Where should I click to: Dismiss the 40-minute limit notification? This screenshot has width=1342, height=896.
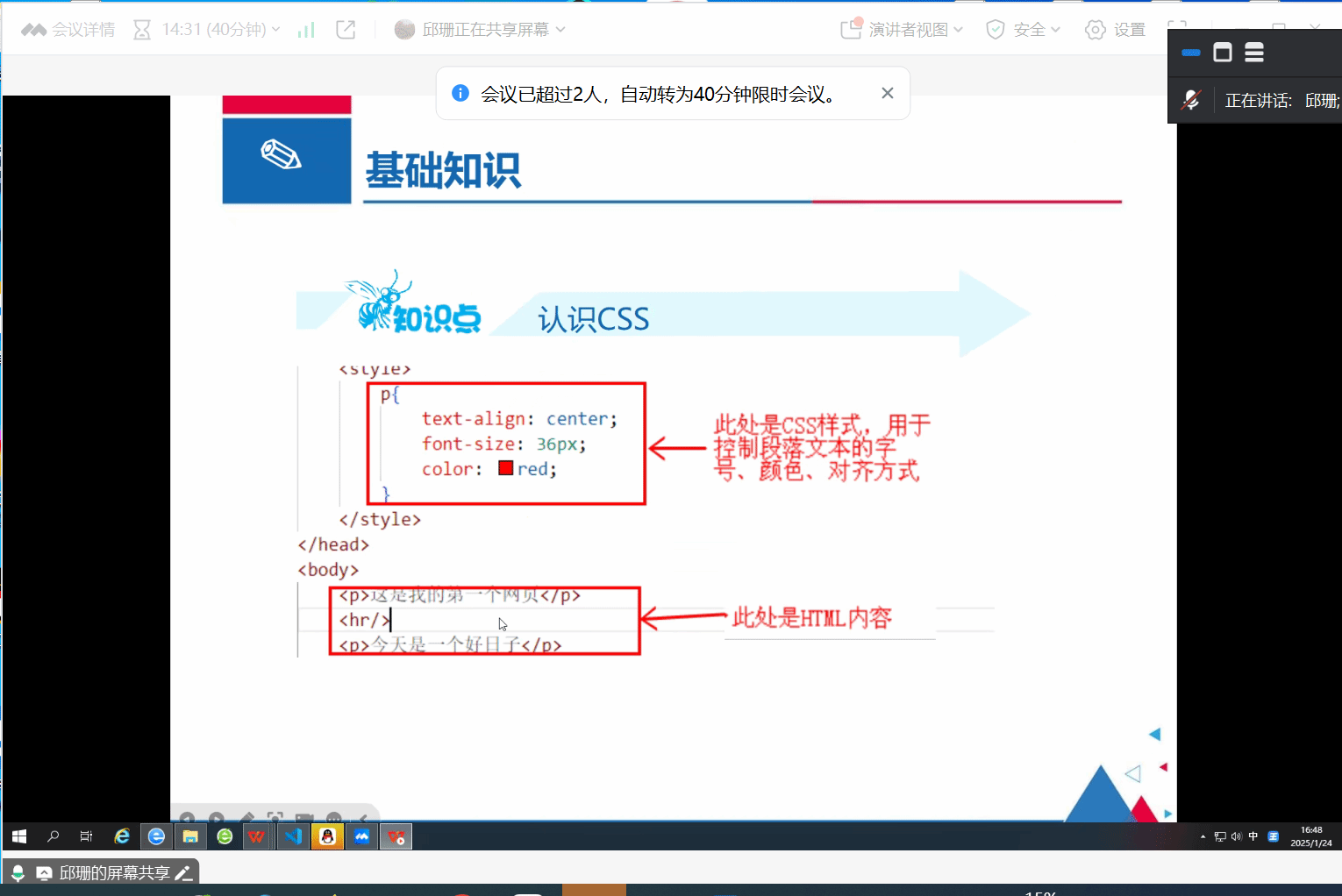point(888,93)
